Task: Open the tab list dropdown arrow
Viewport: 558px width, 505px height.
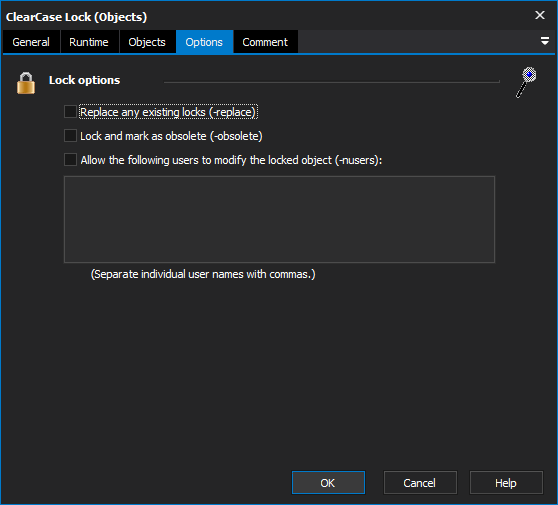Action: (x=544, y=41)
